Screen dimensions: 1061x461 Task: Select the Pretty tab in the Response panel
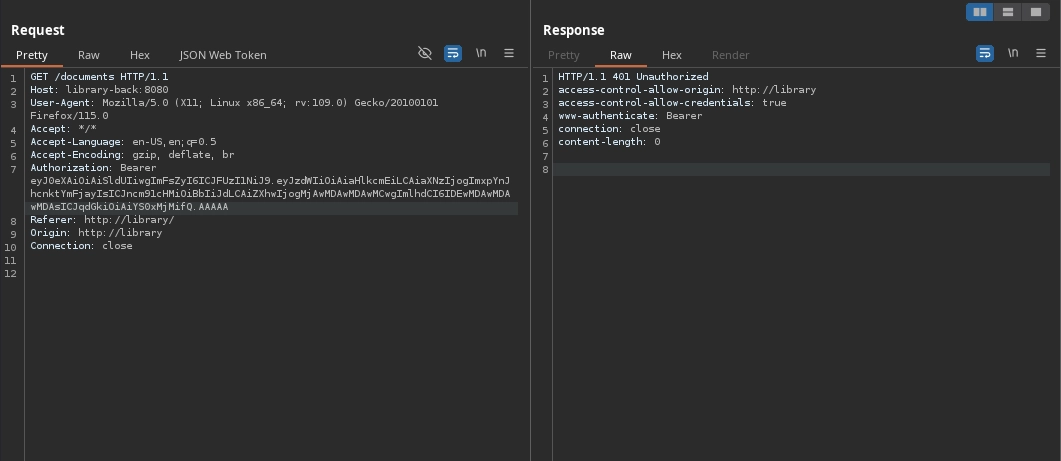[564, 55]
